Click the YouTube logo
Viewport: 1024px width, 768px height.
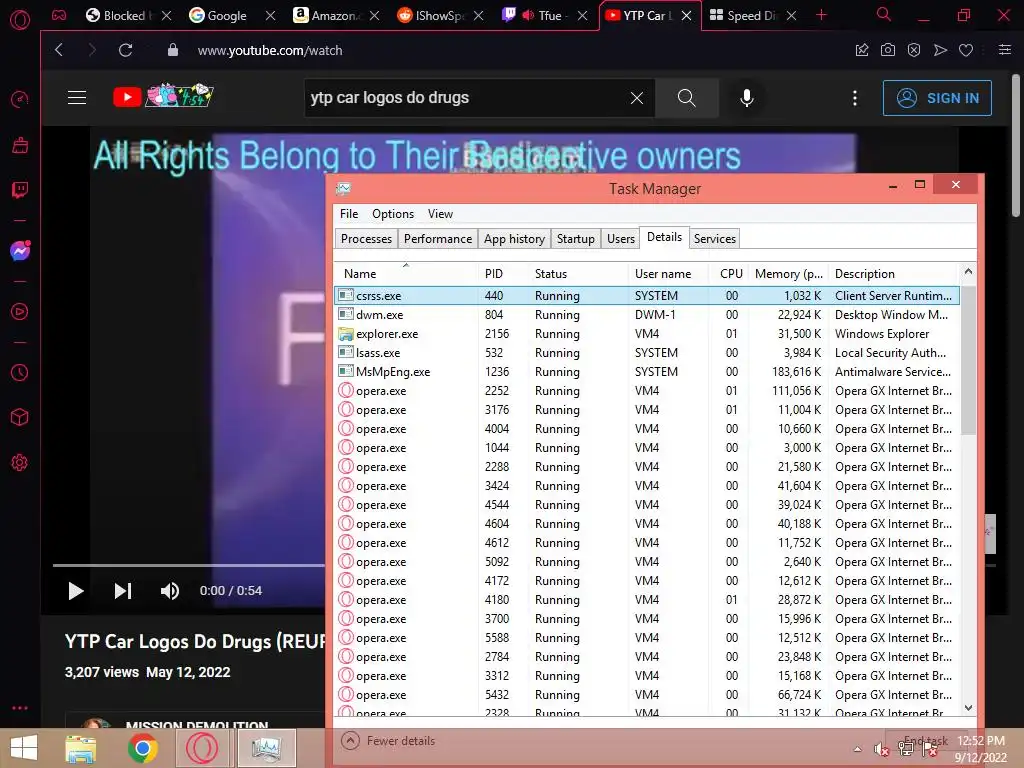tap(163, 97)
